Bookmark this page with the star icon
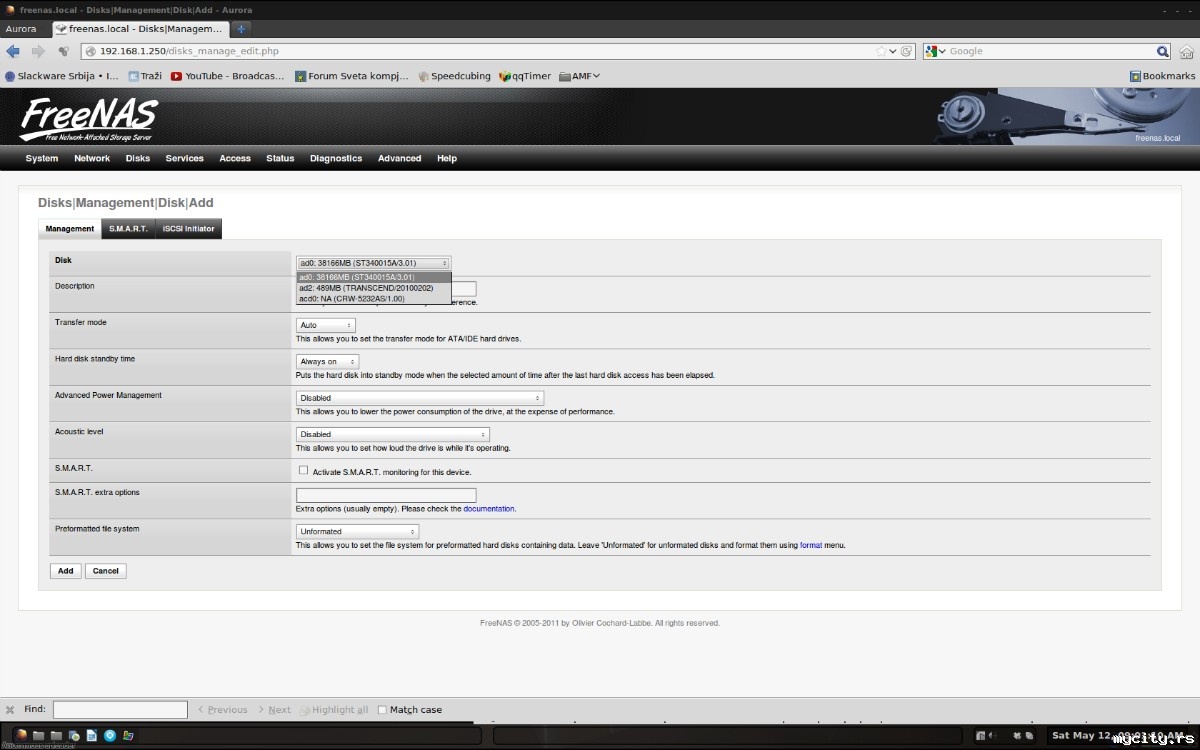Screen dimensions: 1200x750 click(881, 51)
